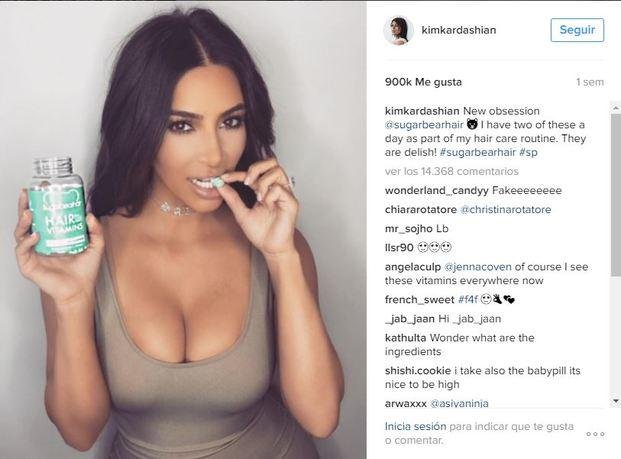Open the @christinarotatore mention
This screenshot has height=459, width=621.
point(505,209)
